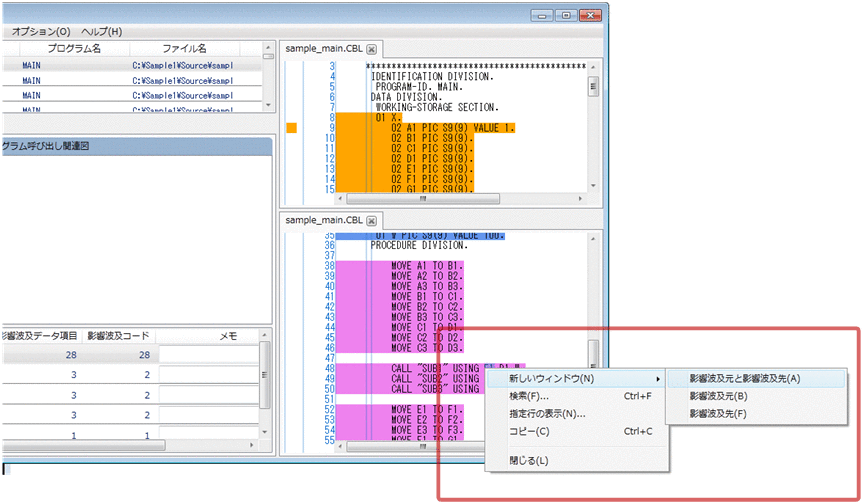The height and width of the screenshot is (504, 863).
Task: Minimize the application window
Action: coord(543,16)
